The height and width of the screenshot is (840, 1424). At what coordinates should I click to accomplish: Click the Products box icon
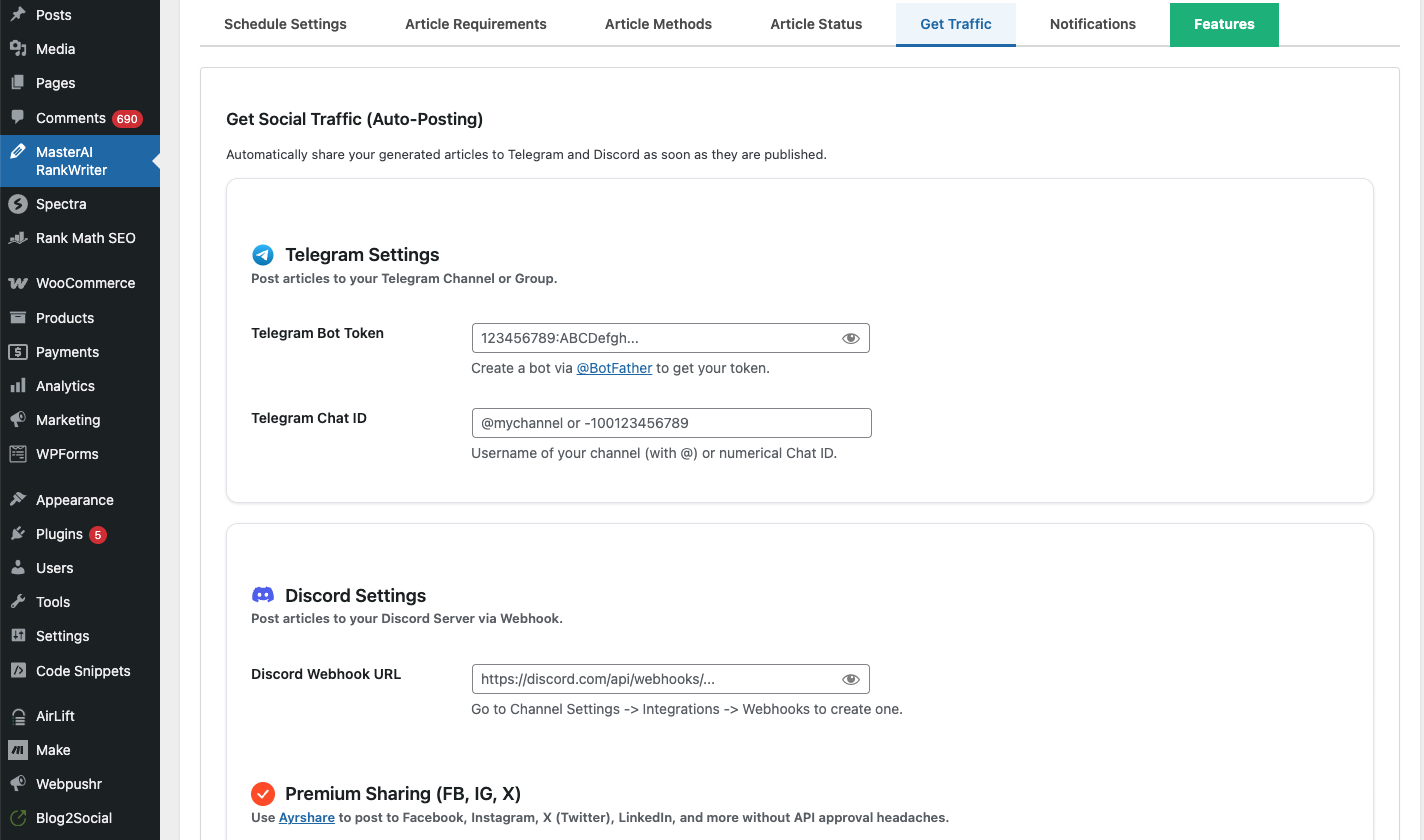(18, 318)
